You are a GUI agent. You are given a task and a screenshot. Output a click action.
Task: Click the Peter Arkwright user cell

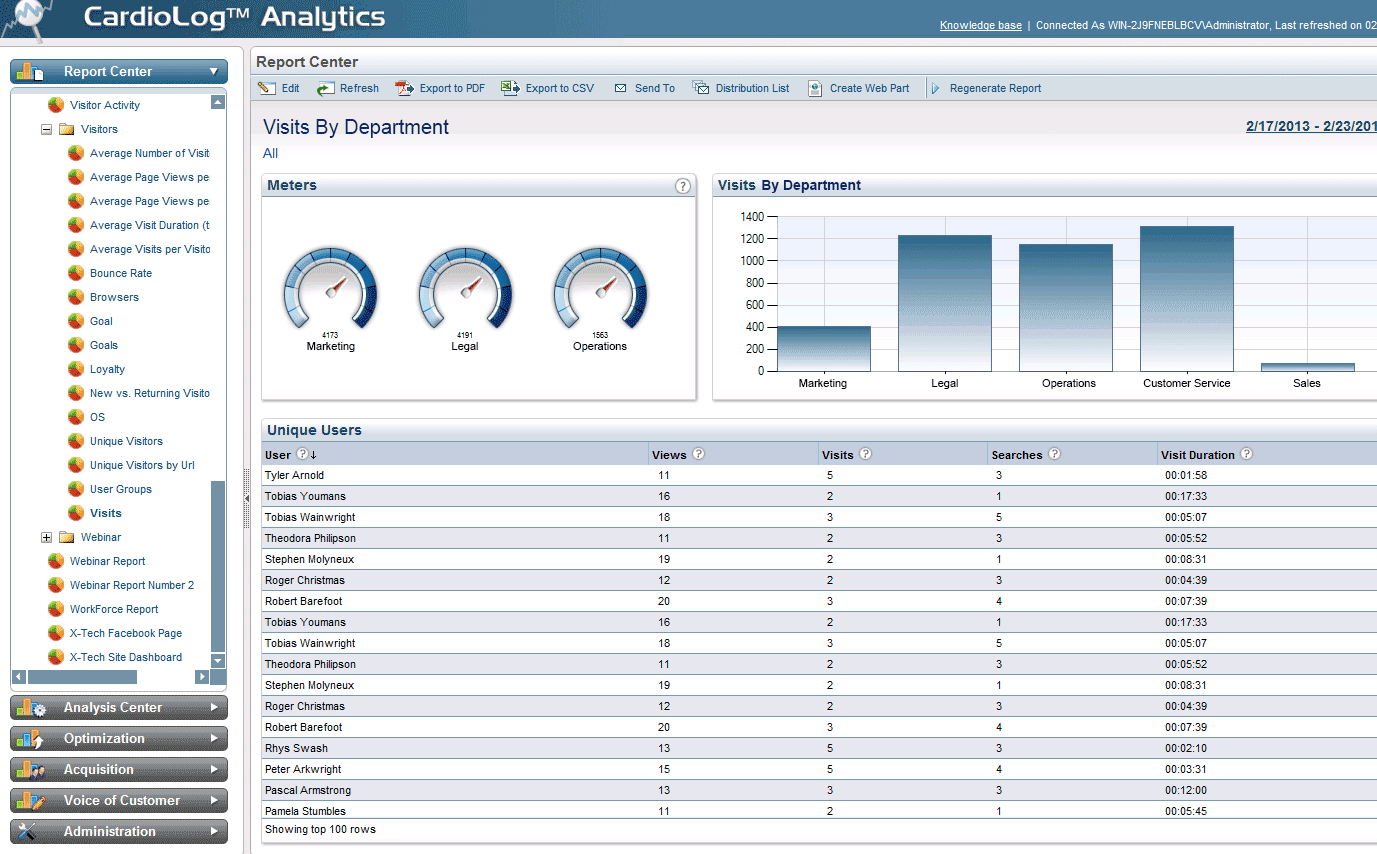[303, 769]
